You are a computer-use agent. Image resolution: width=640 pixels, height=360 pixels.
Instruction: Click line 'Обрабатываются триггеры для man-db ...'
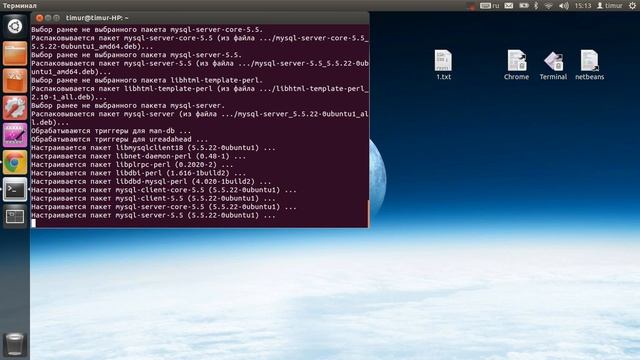[111, 131]
